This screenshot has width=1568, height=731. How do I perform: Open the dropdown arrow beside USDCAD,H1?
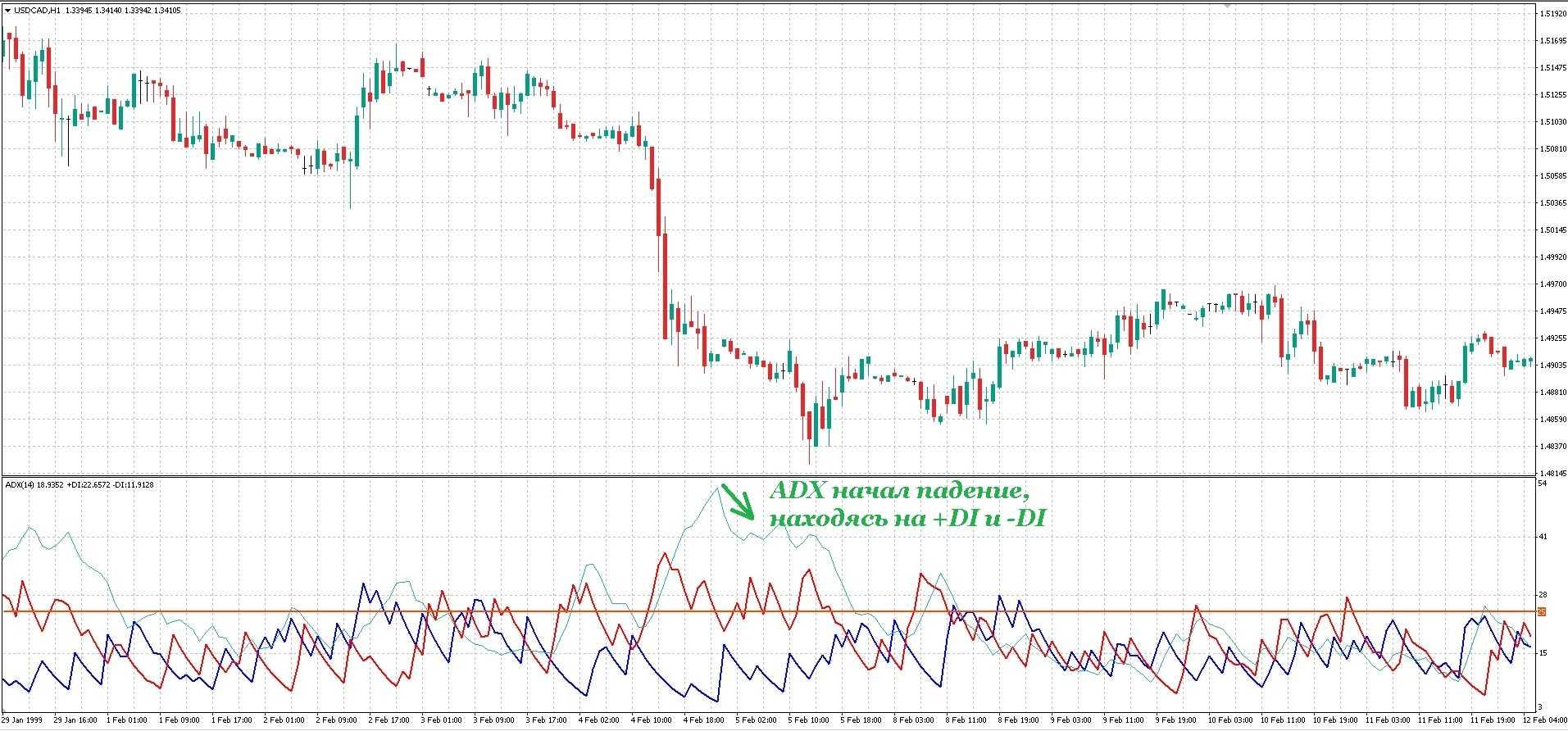[7, 11]
